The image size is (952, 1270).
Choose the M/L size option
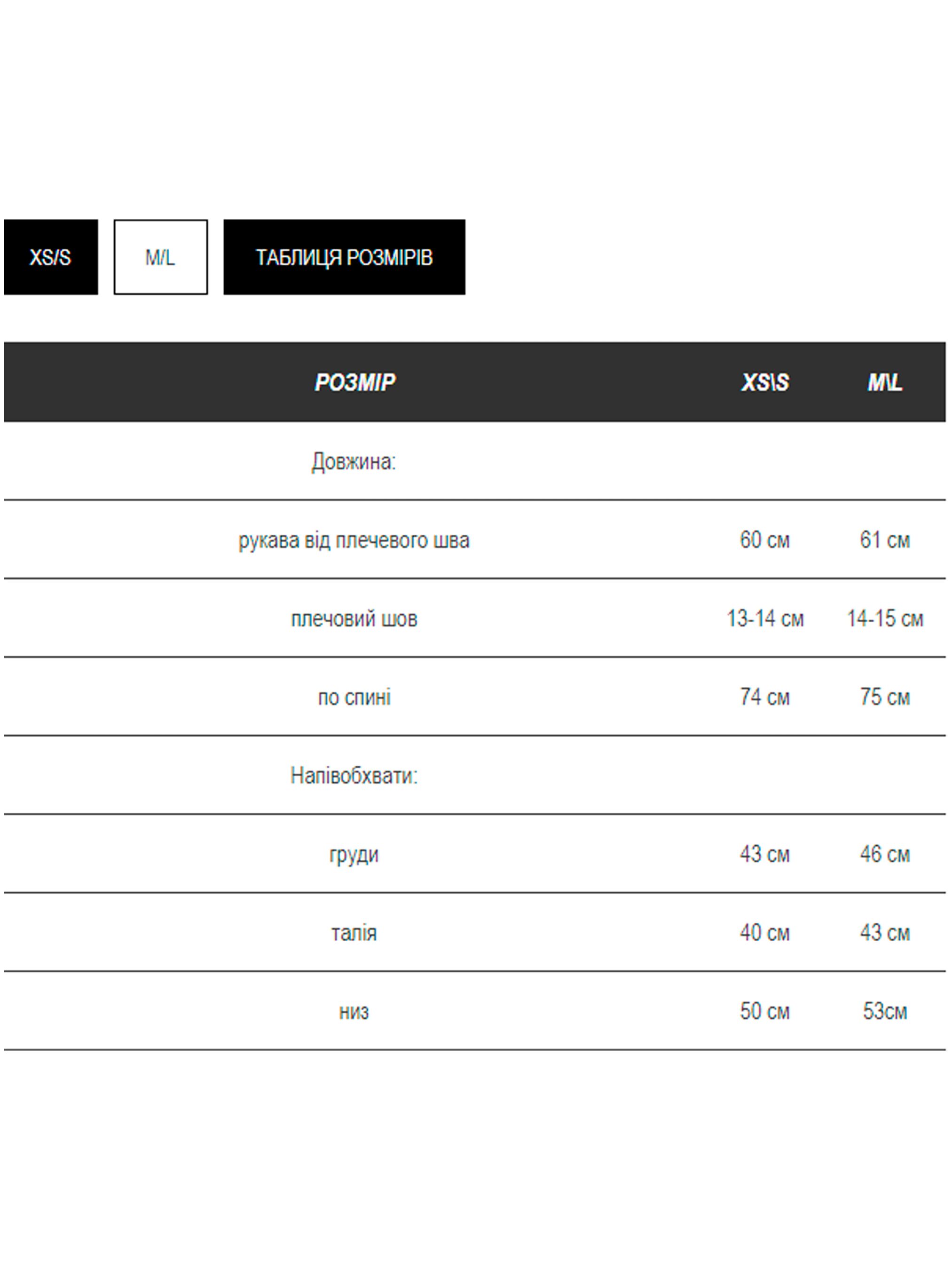pyautogui.click(x=161, y=257)
